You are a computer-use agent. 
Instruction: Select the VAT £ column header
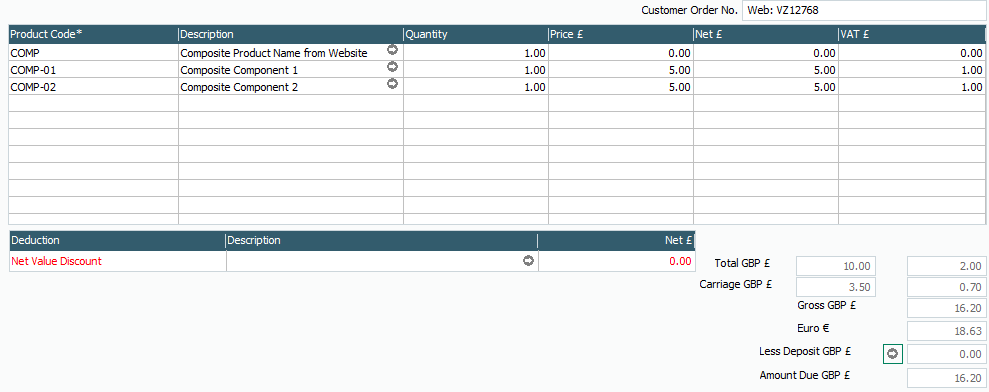912,34
